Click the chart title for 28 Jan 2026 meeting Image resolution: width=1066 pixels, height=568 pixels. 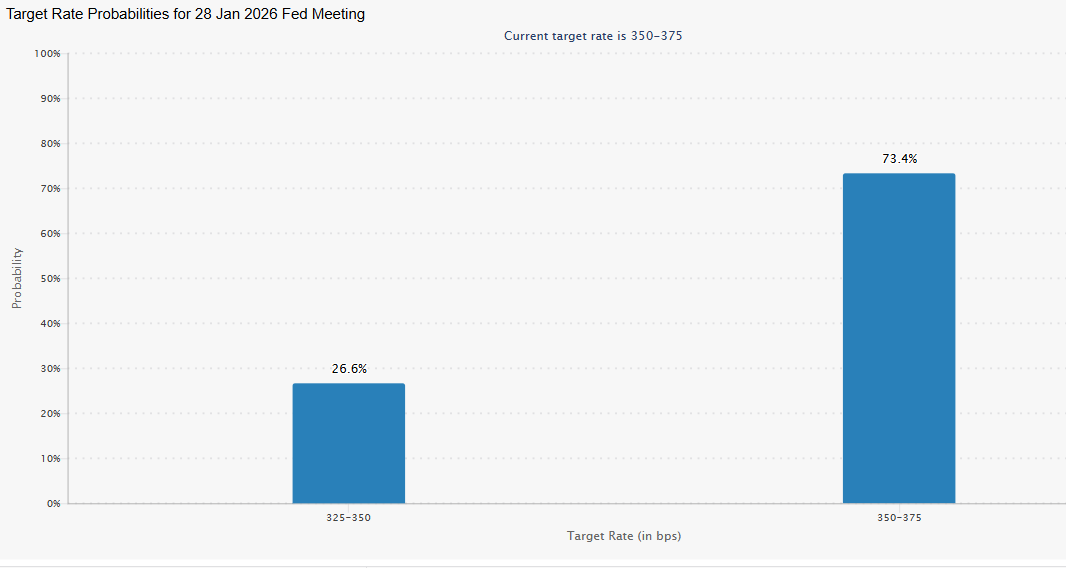[x=186, y=14]
